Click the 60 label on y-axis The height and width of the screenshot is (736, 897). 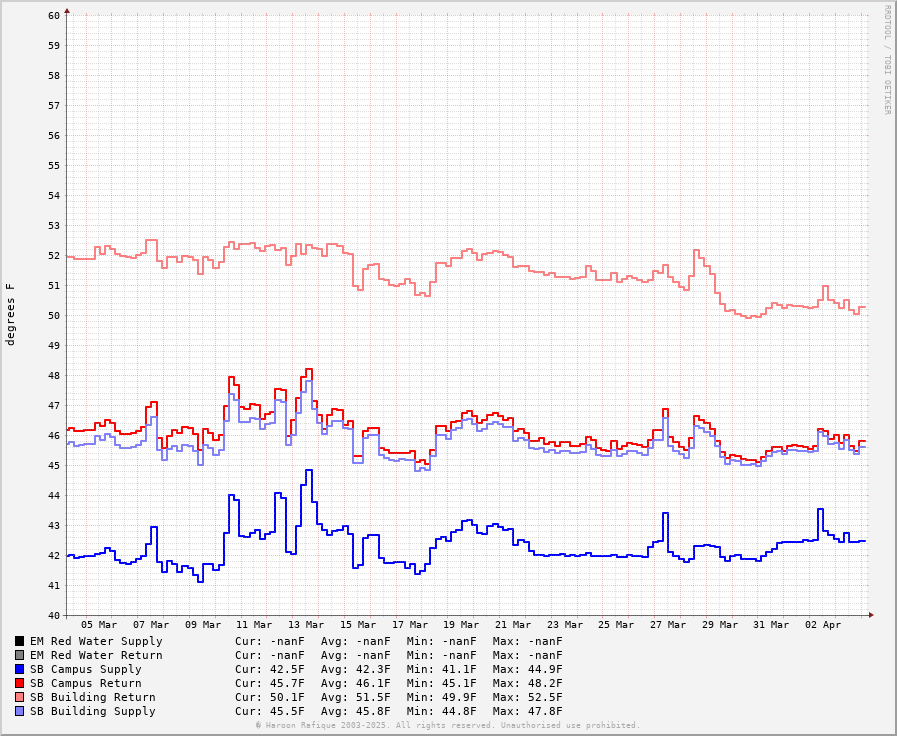coord(53,15)
